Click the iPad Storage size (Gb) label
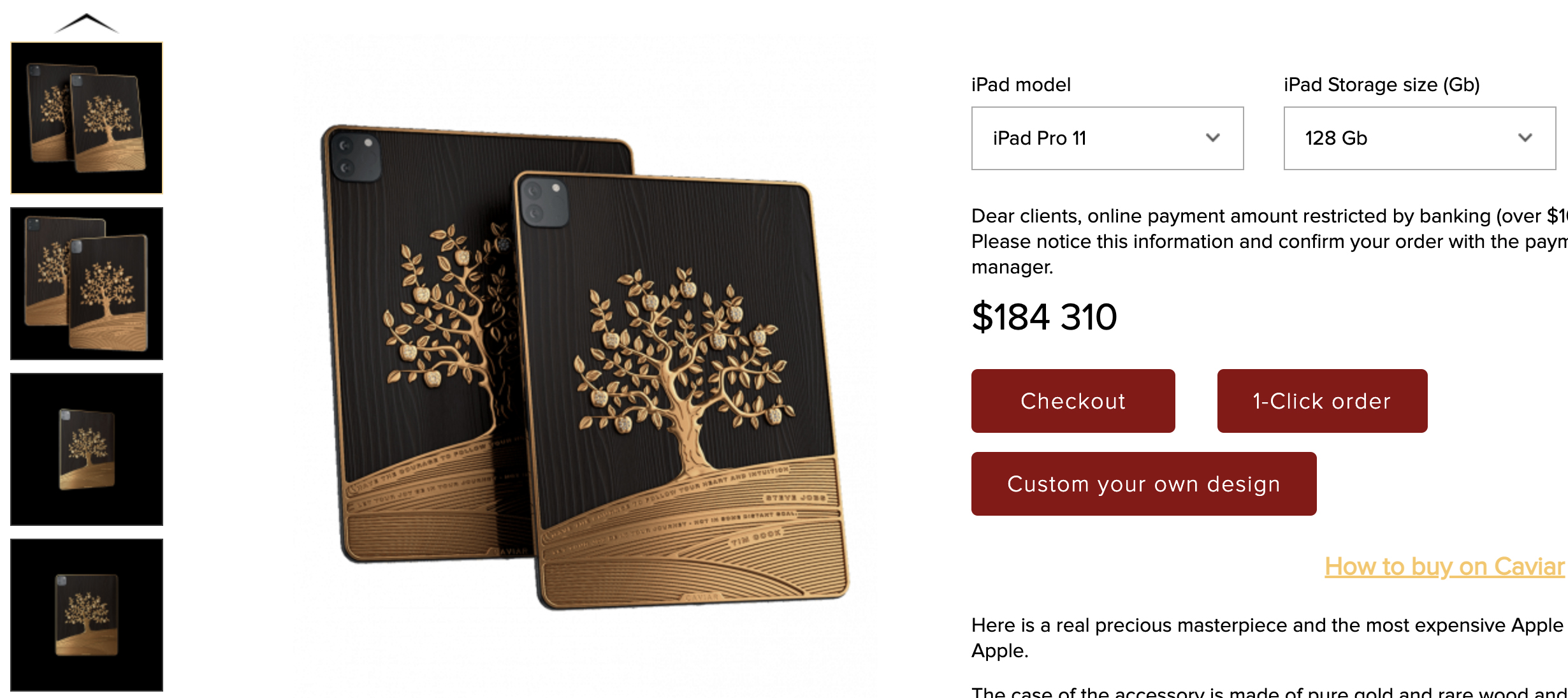The height and width of the screenshot is (698, 1568). tap(1381, 85)
